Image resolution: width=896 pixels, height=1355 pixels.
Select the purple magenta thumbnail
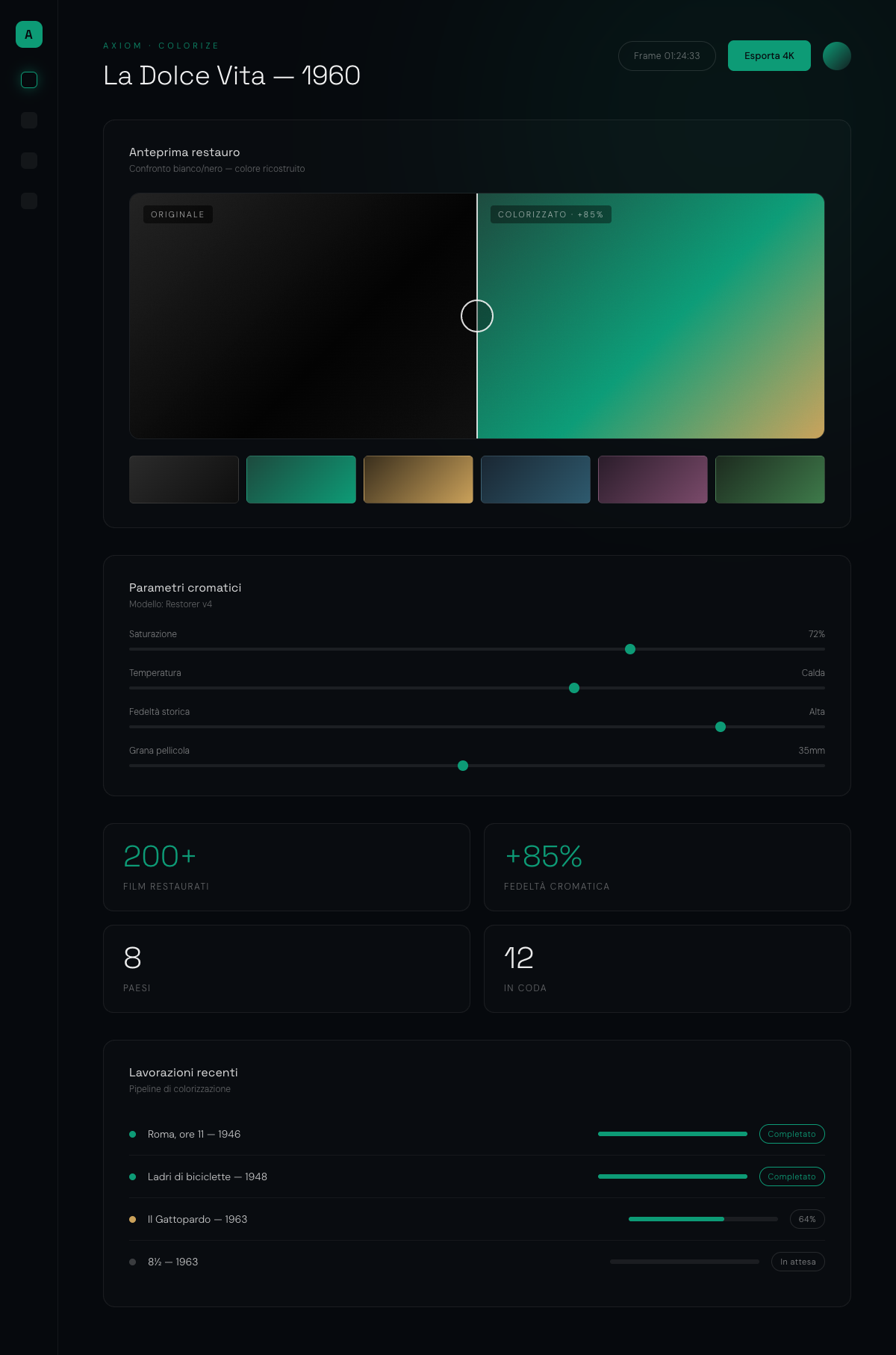653,480
